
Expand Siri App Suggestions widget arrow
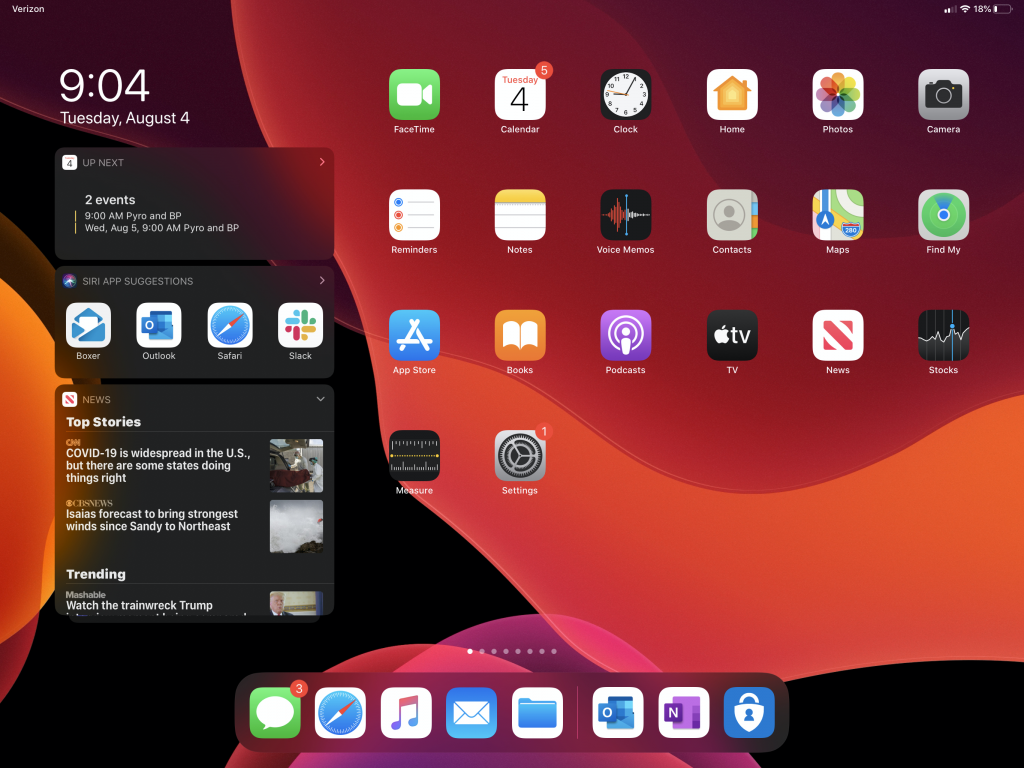point(321,281)
